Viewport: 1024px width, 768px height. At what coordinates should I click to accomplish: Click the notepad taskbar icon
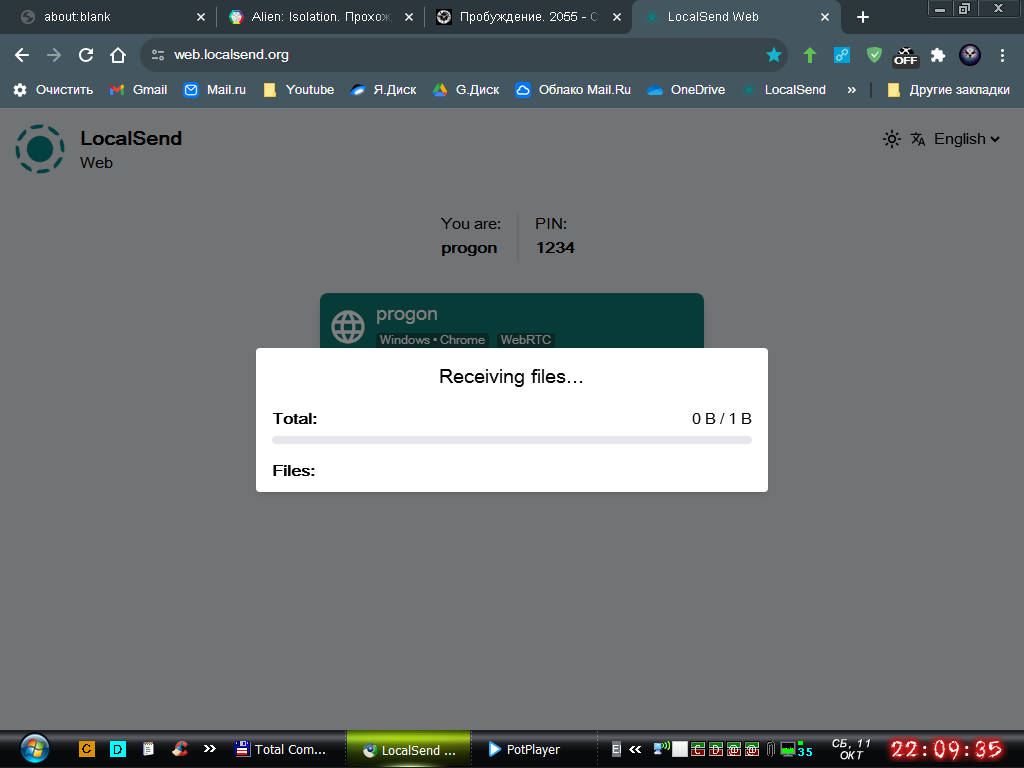pos(148,749)
